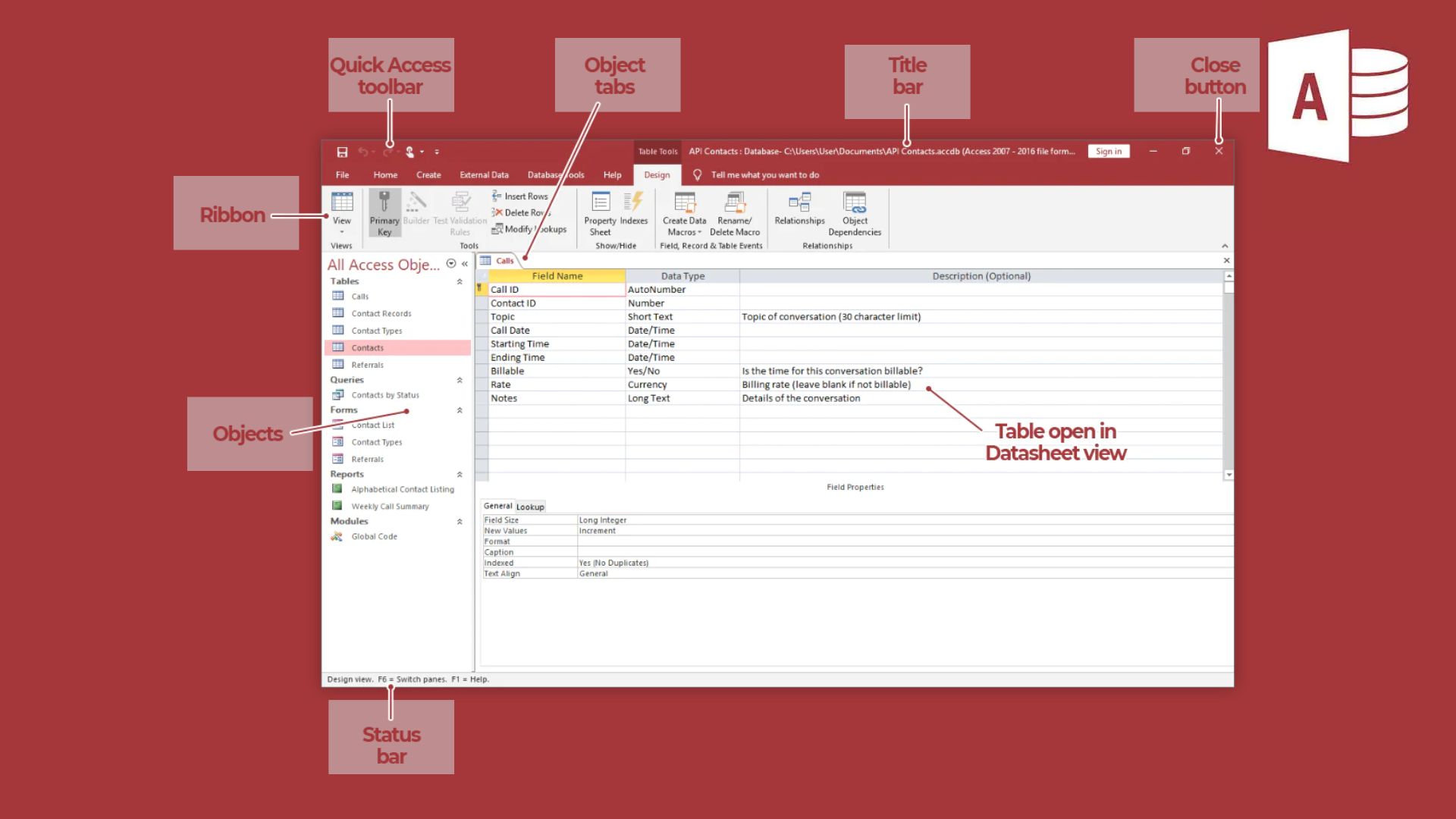The width and height of the screenshot is (1456, 819).
Task: Click Test Validation Rules icon
Action: [x=460, y=213]
